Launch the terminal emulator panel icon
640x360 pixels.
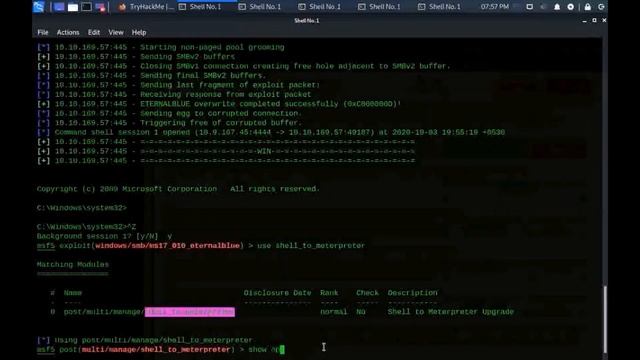pyautogui.click(x=86, y=7)
